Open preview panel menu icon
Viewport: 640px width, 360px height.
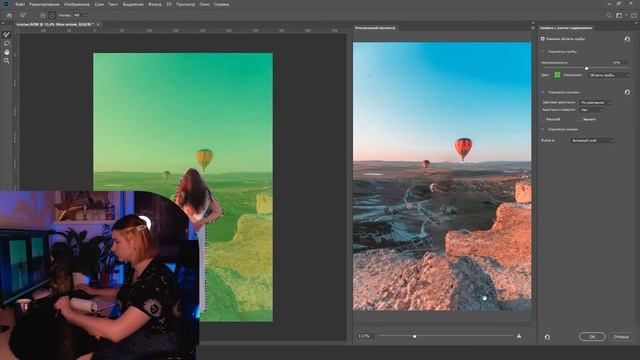coord(533,28)
